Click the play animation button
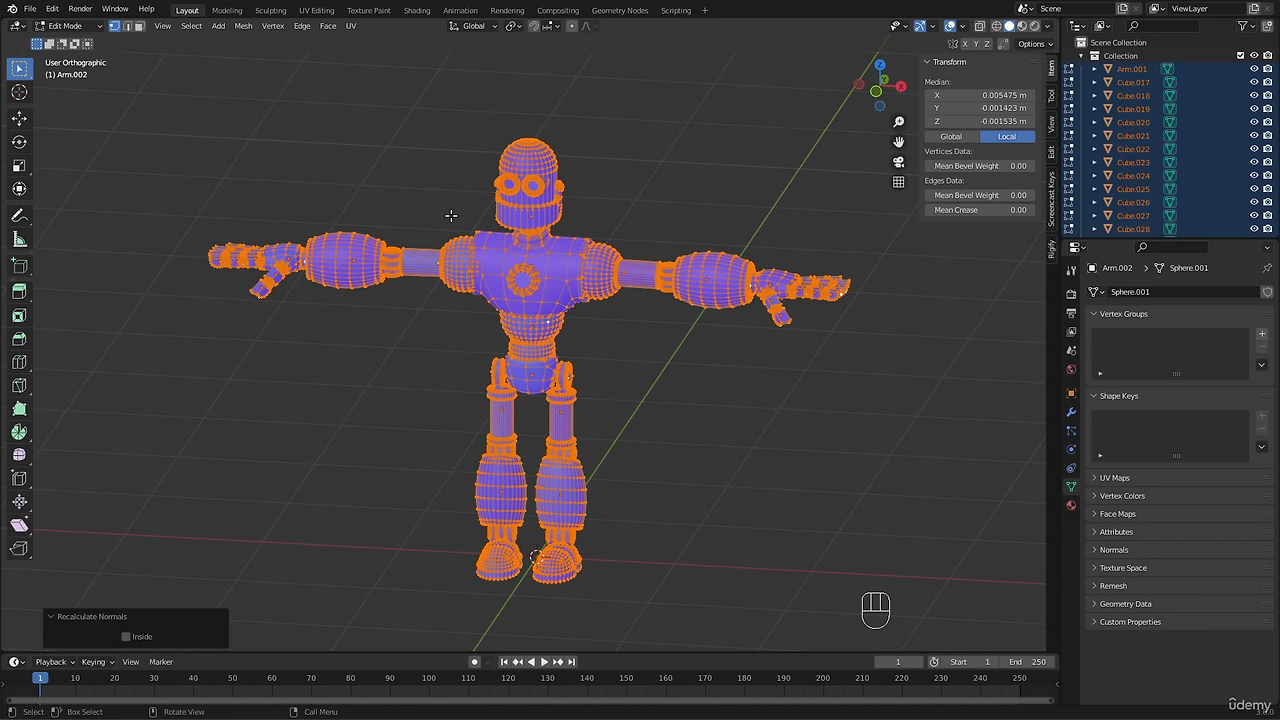This screenshot has height=720, width=1280. pos(543,662)
